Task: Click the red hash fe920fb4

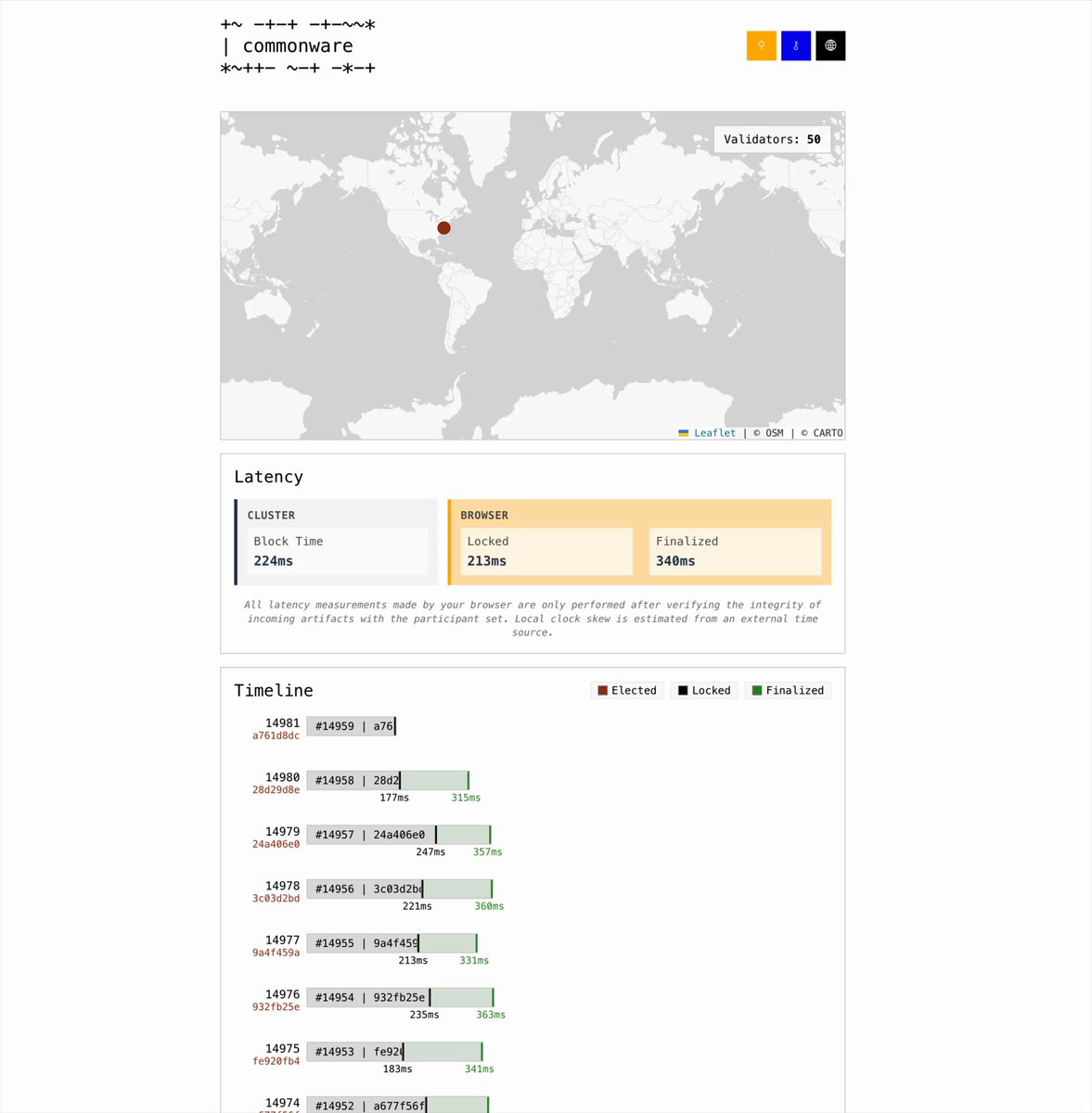Action: click(276, 1061)
